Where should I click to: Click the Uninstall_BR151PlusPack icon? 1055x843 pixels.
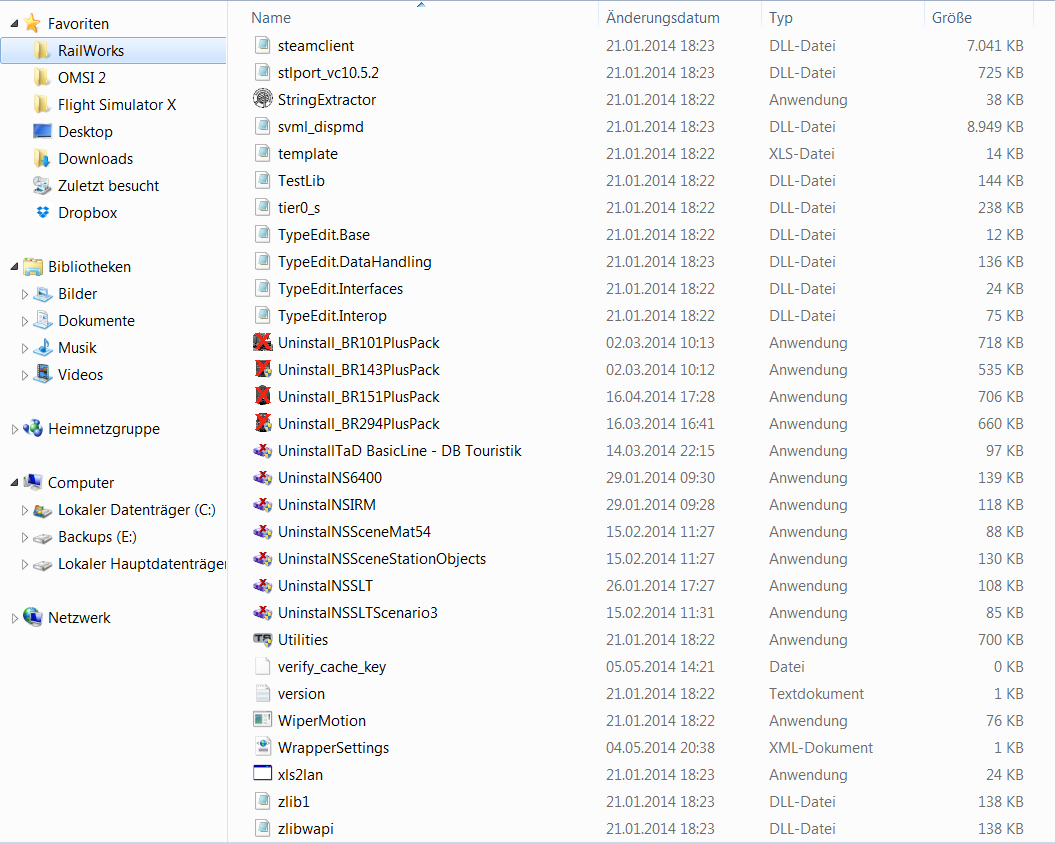click(262, 396)
